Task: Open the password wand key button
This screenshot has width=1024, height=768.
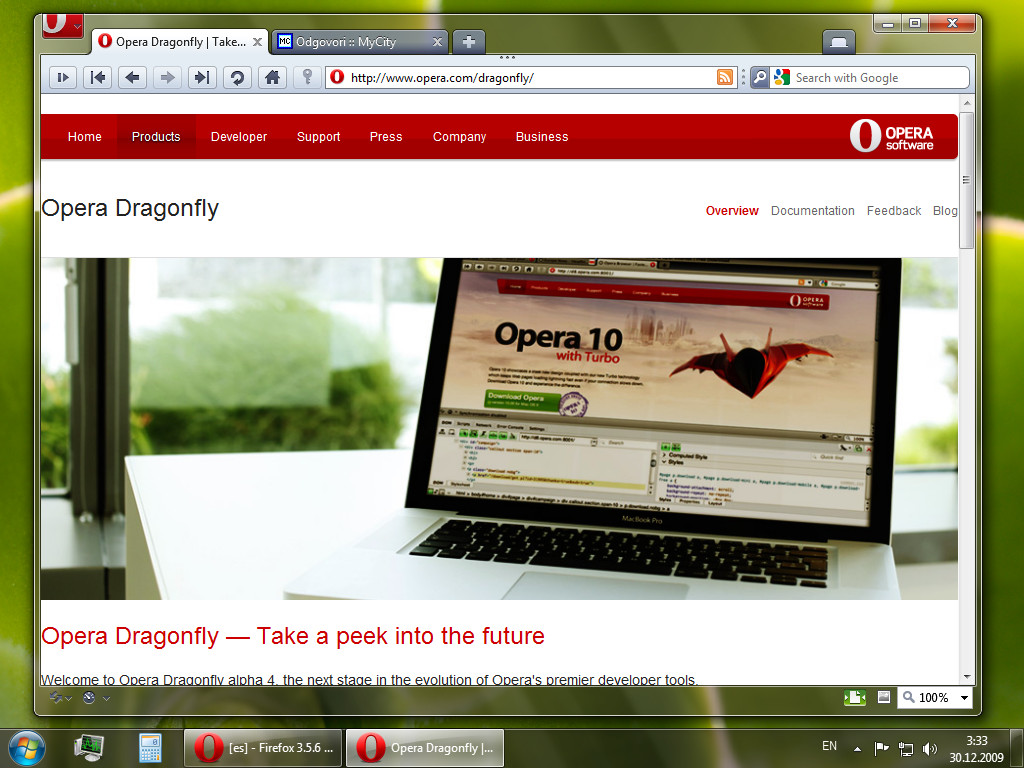Action: (307, 78)
